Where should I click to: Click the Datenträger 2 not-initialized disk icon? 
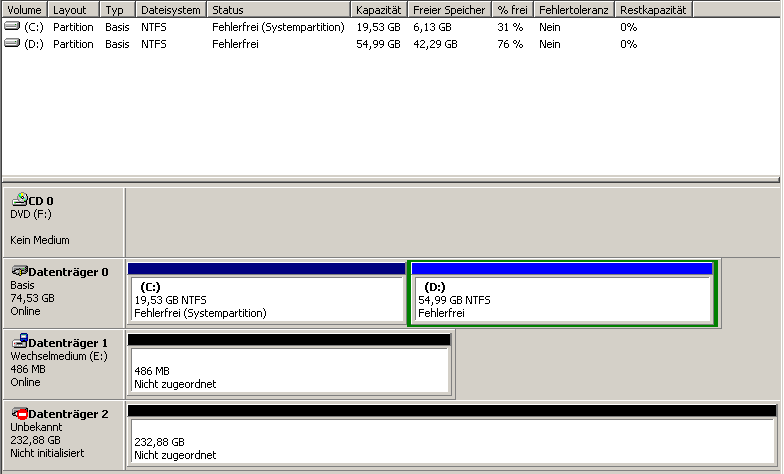20,413
